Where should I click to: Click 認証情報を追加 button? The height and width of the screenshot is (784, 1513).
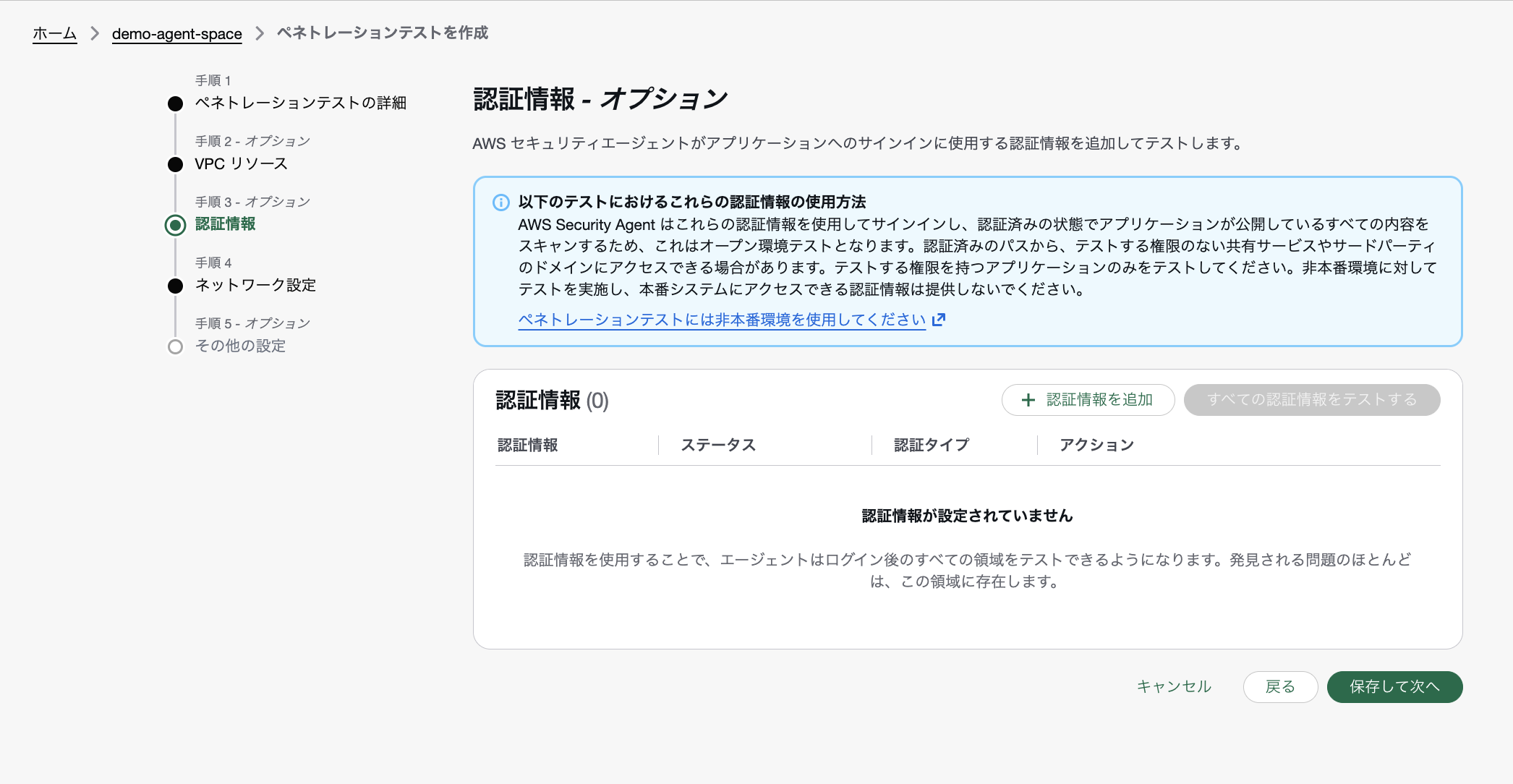pos(1088,400)
